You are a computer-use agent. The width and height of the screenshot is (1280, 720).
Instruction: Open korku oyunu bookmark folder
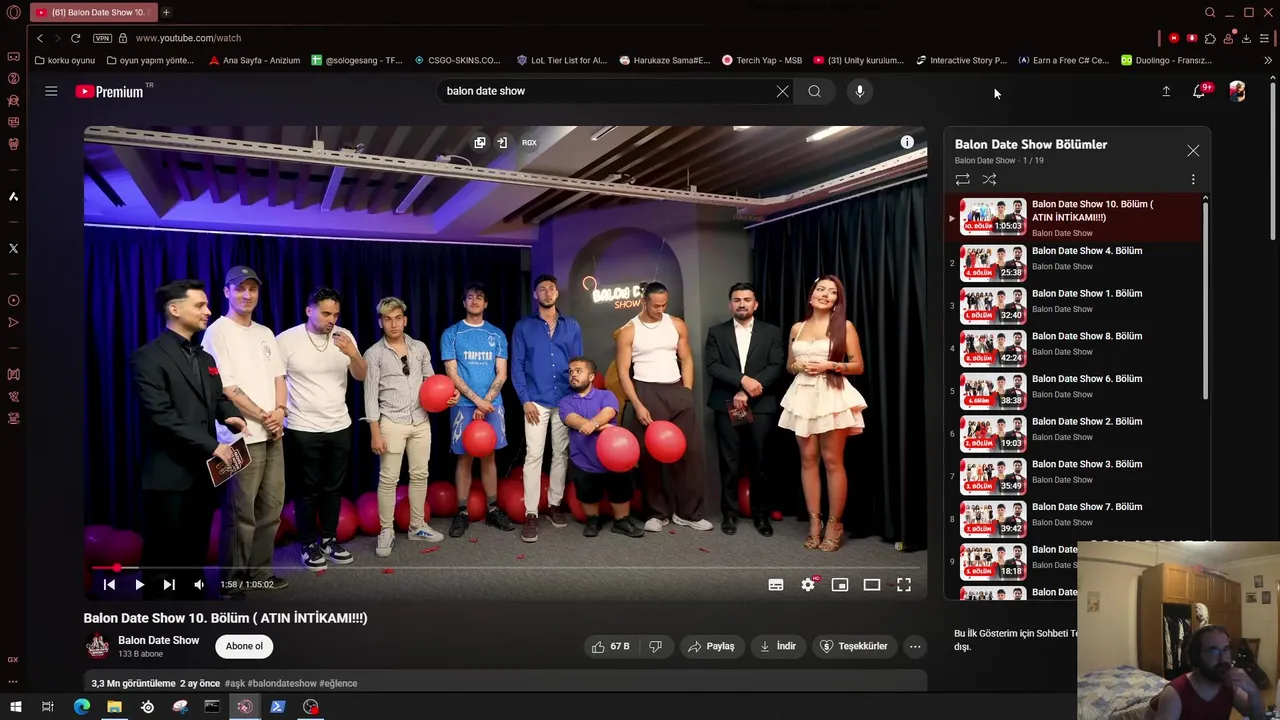pos(64,60)
